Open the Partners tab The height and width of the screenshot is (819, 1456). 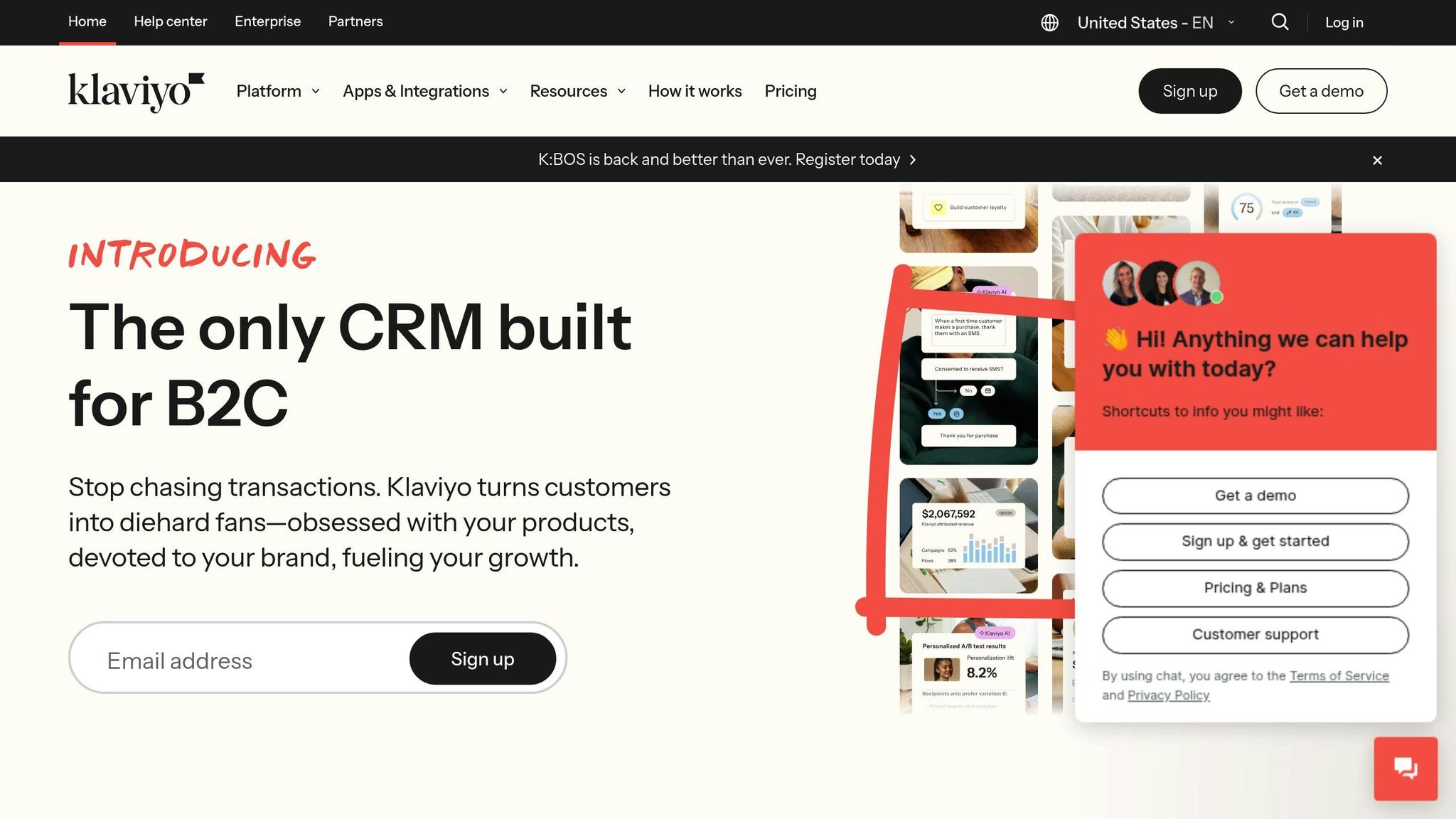coord(355,21)
